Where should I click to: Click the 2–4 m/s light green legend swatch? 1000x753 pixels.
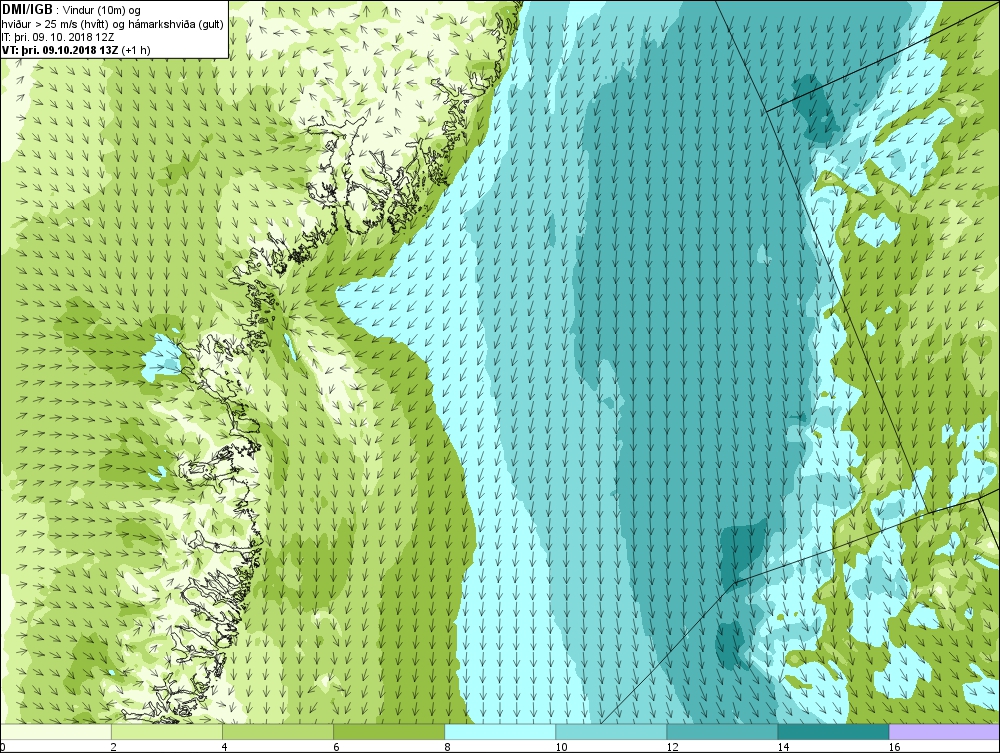click(167, 732)
